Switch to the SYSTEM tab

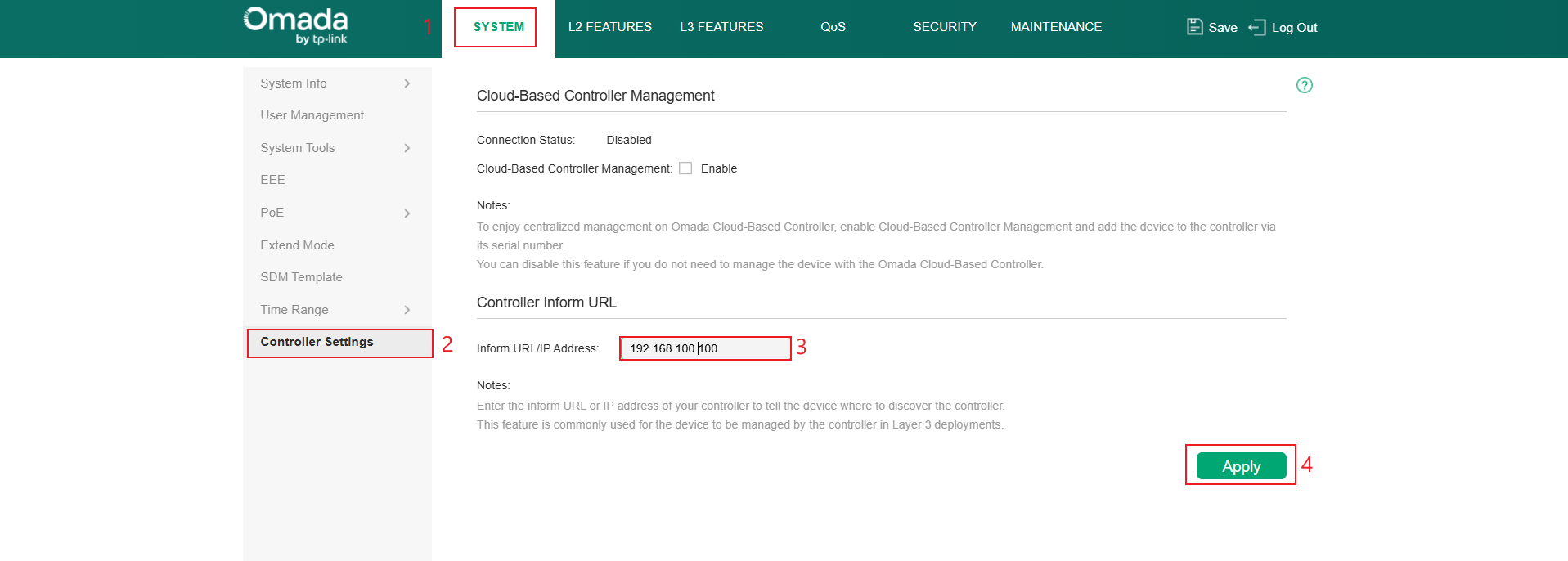[x=498, y=27]
